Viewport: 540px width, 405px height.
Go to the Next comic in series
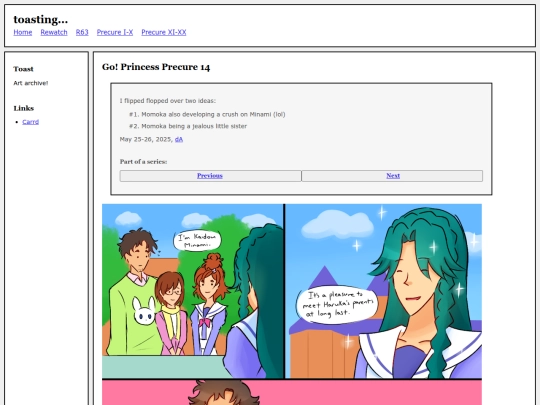(393, 176)
